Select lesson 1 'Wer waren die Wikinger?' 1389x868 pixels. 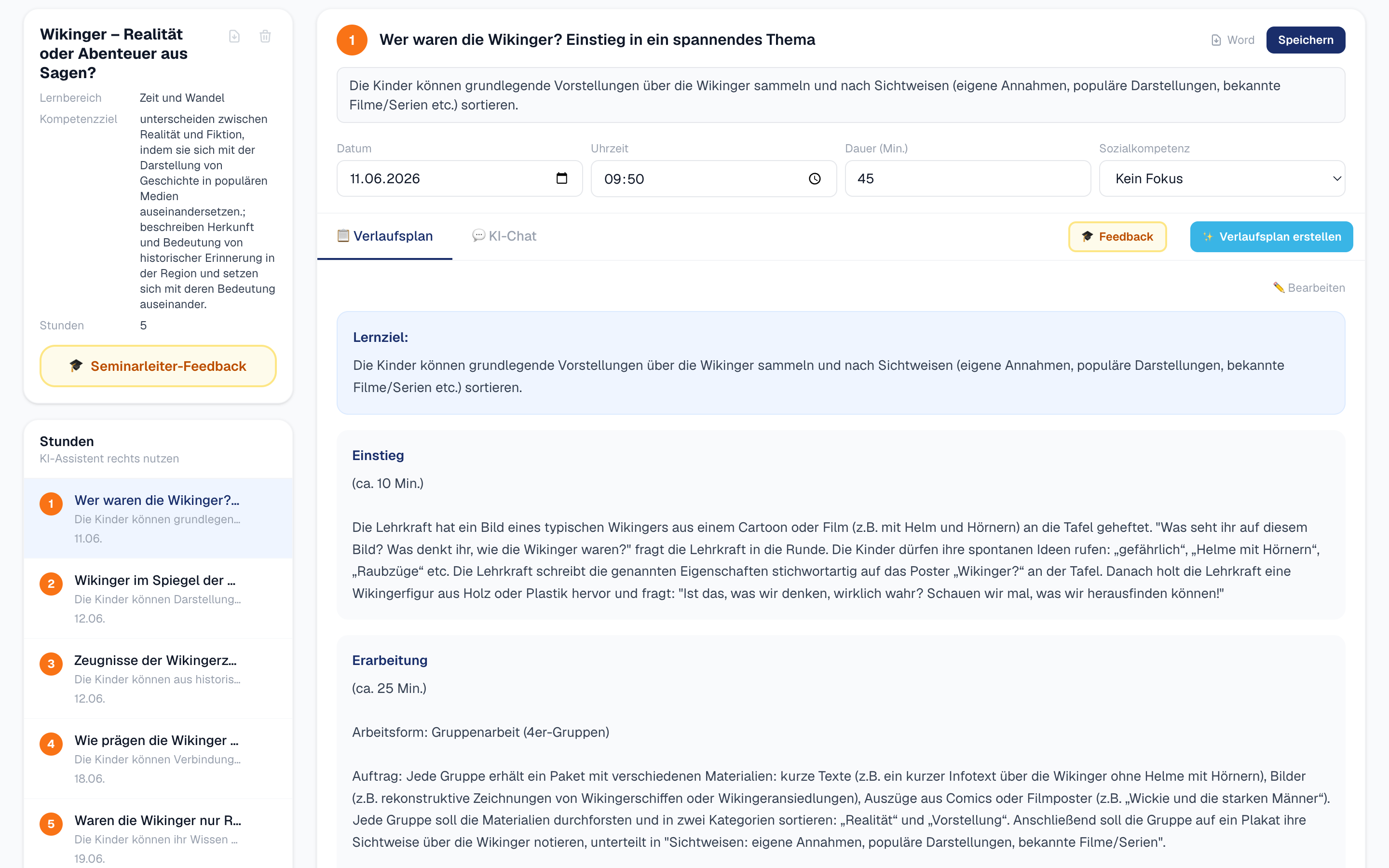(x=158, y=518)
